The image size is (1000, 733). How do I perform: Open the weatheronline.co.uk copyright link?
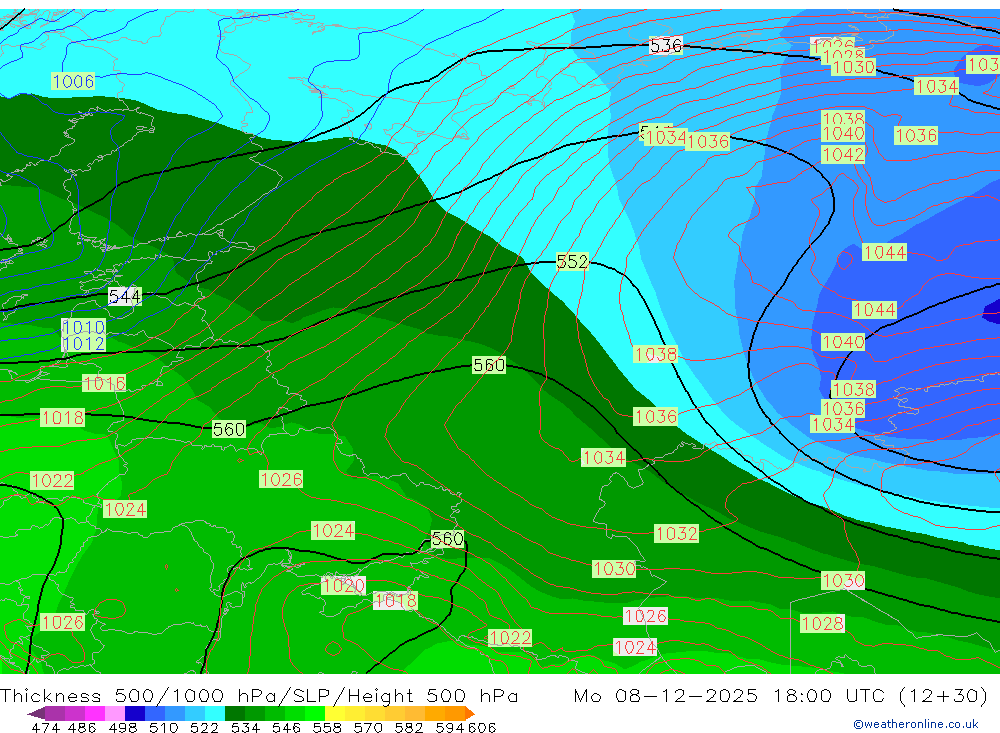[916, 724]
